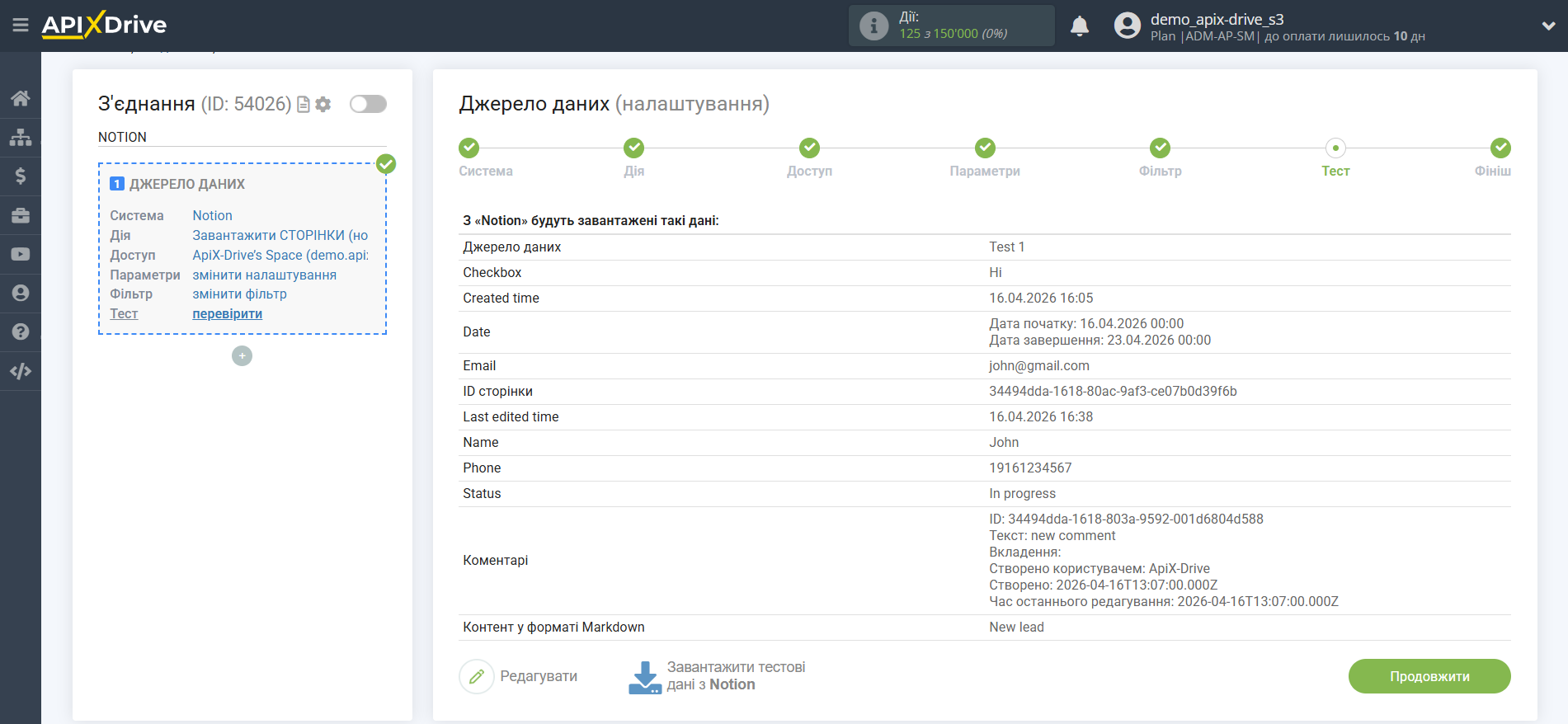
Task: Go to the Фільтр step
Action: pos(1160,148)
